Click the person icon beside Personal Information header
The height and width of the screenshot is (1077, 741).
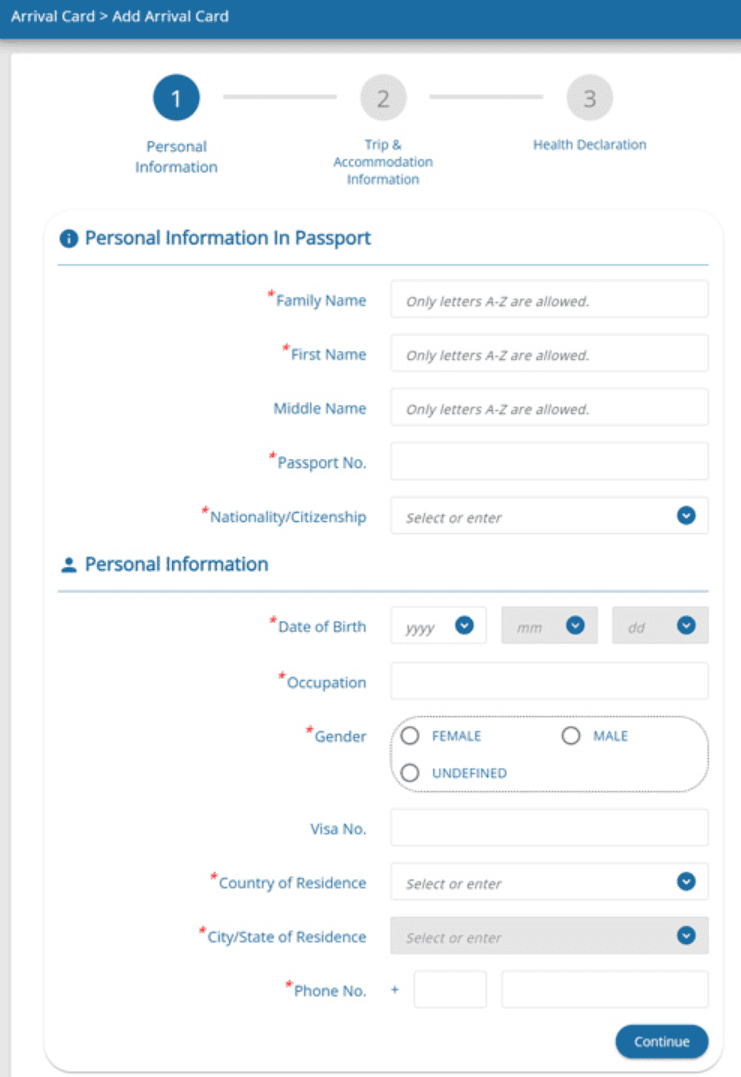tap(67, 564)
